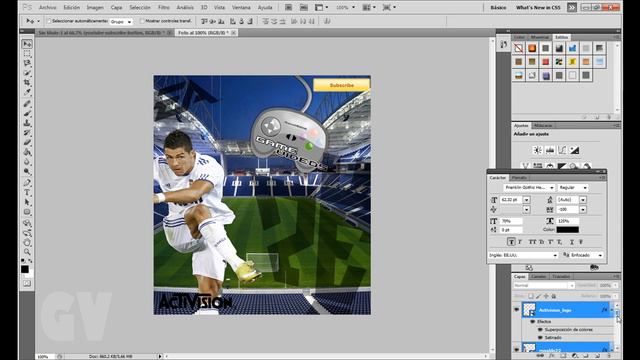Open the leading (Auto) dropdown arrow
640x360 pixels.
pos(583,200)
